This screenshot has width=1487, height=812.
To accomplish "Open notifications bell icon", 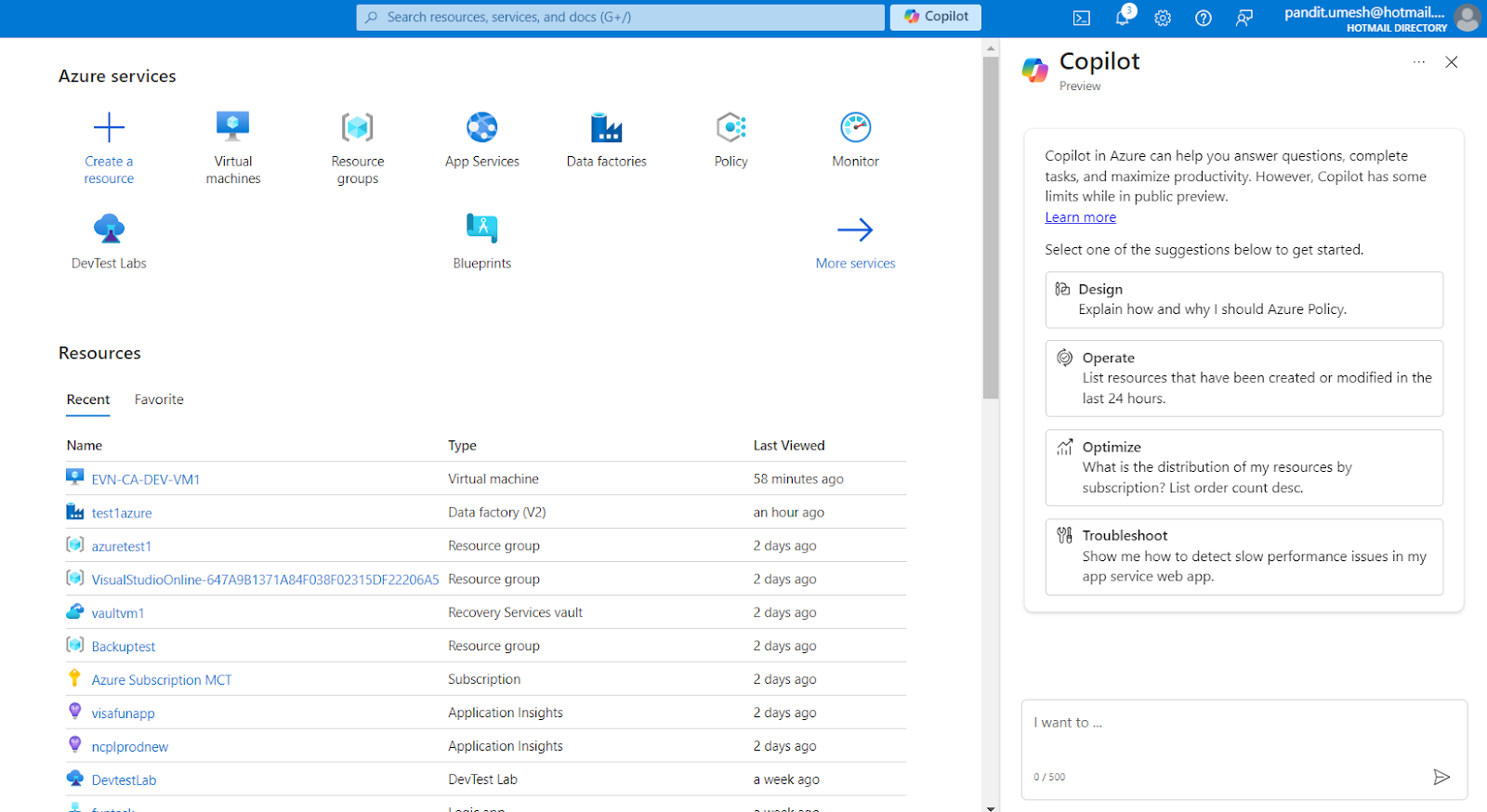I will 1123,18.
